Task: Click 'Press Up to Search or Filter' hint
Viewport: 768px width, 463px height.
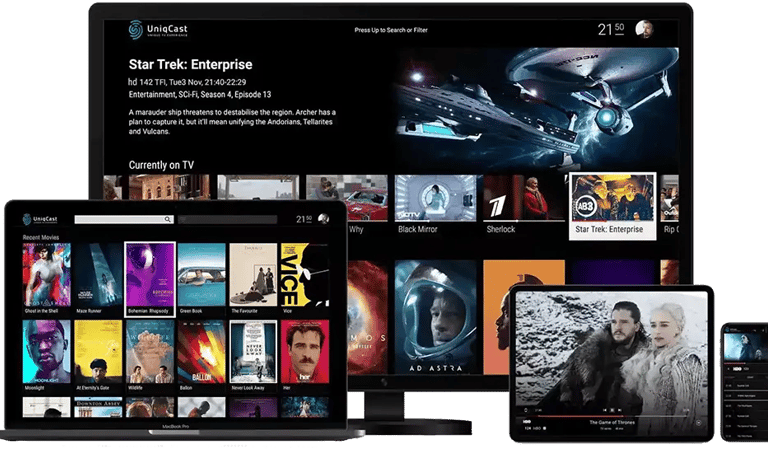Action: 391,30
